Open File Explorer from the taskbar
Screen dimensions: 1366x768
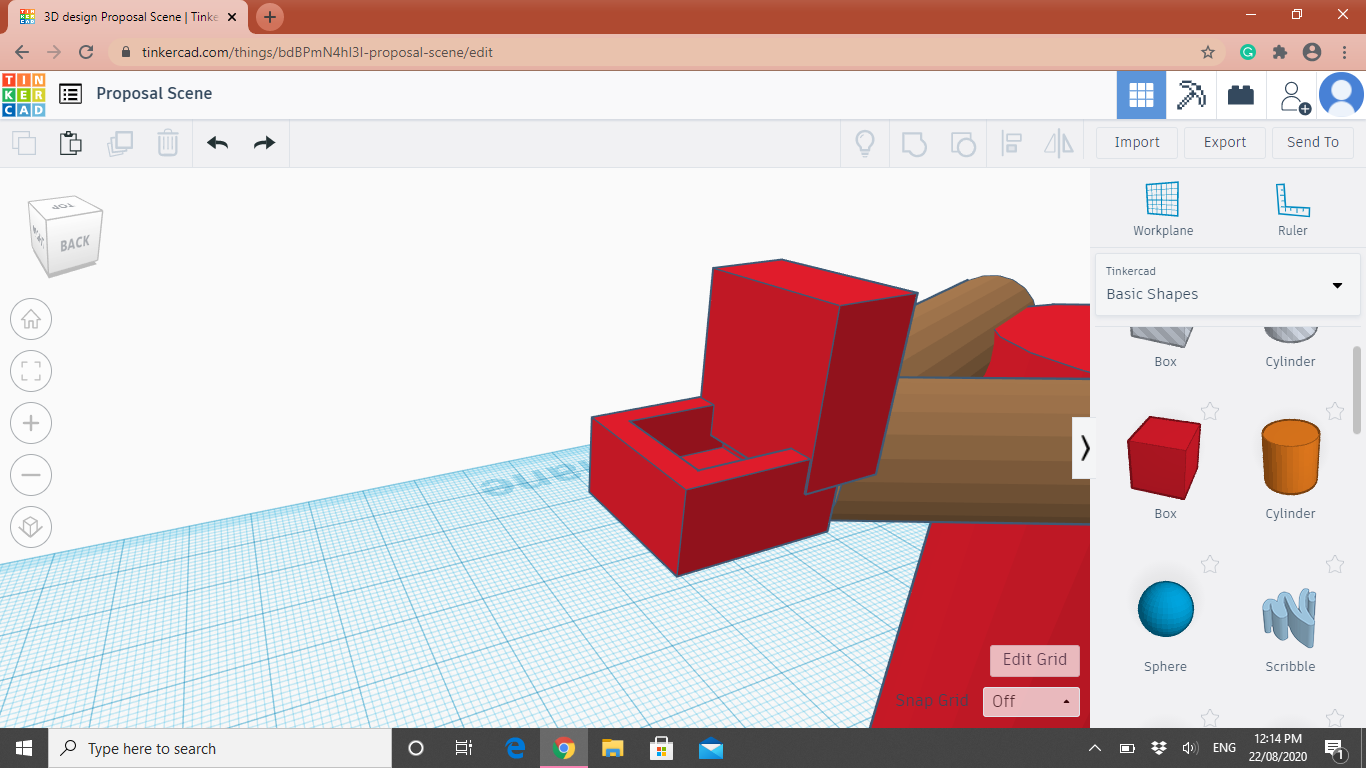[x=613, y=748]
